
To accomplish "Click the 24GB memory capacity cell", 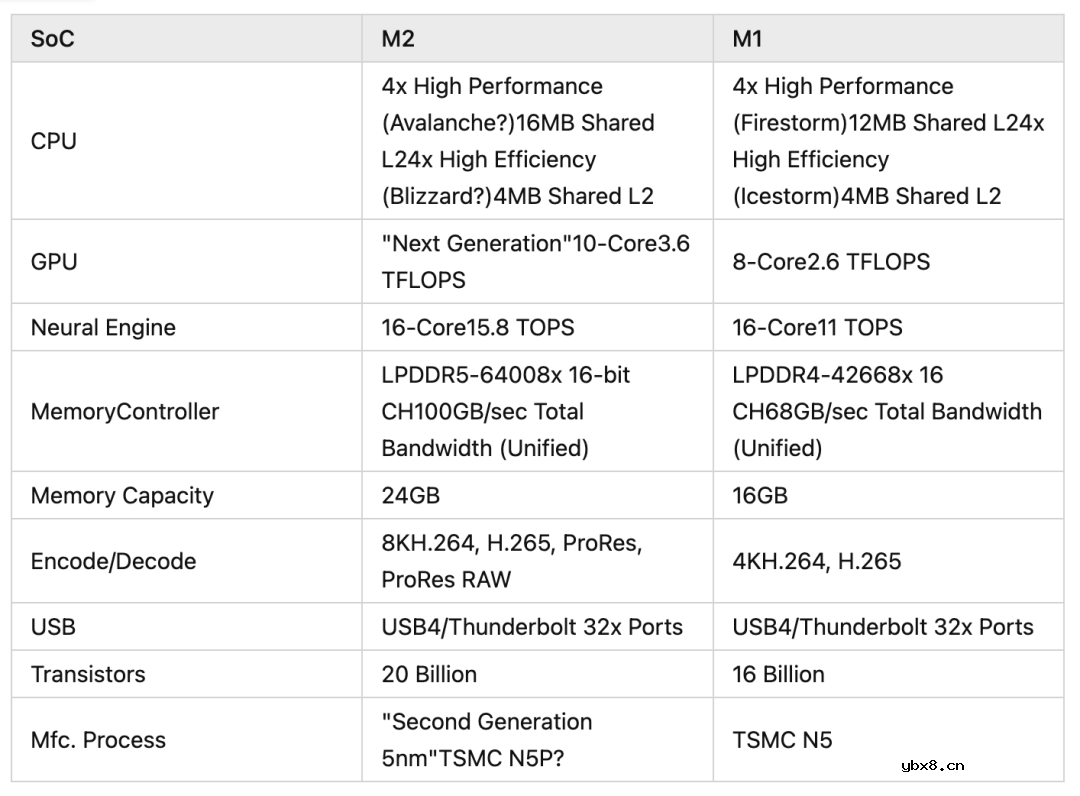I will pos(411,495).
